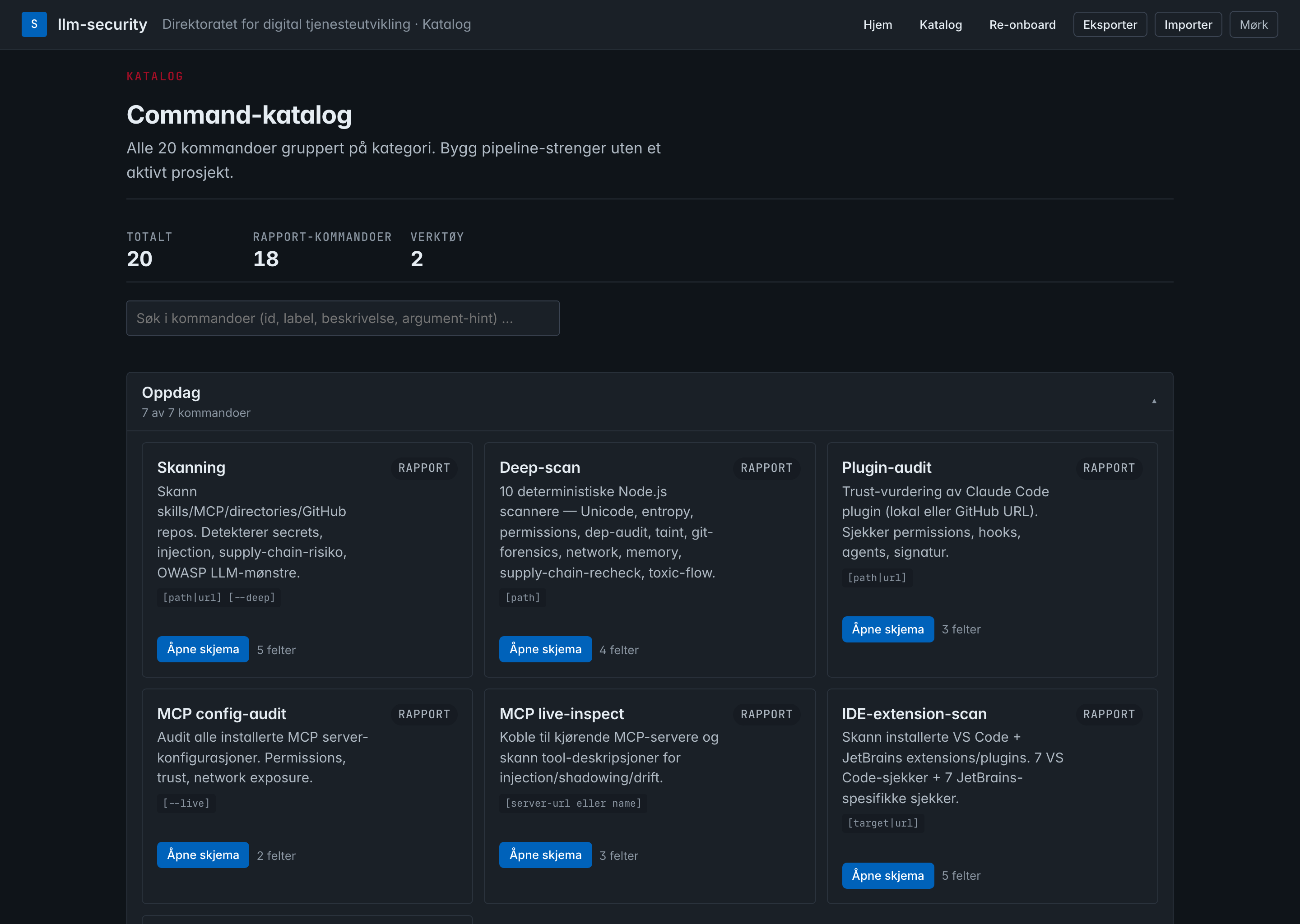Viewport: 1300px width, 924px height.
Task: Click the Deep-scan card title
Action: coord(539,468)
